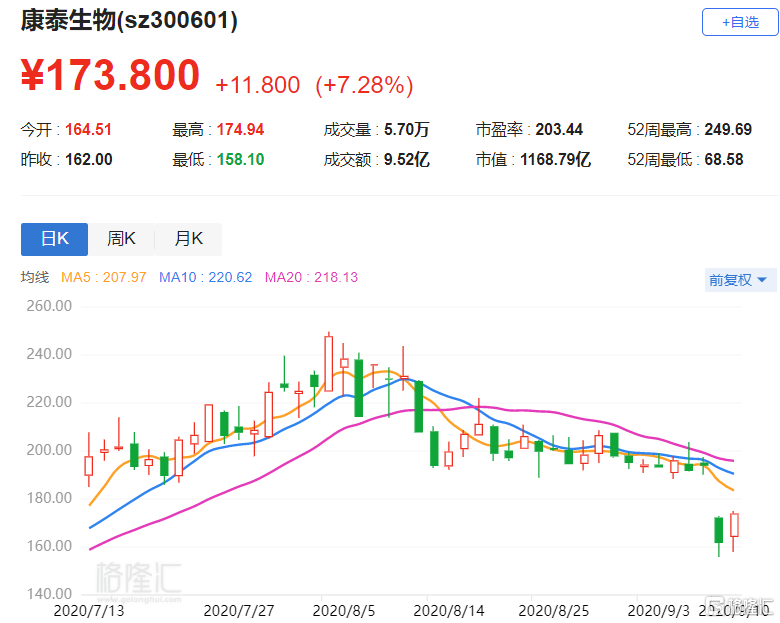Click the 2020/8/25 date axis label
This screenshot has width=780, height=623.
click(x=554, y=611)
